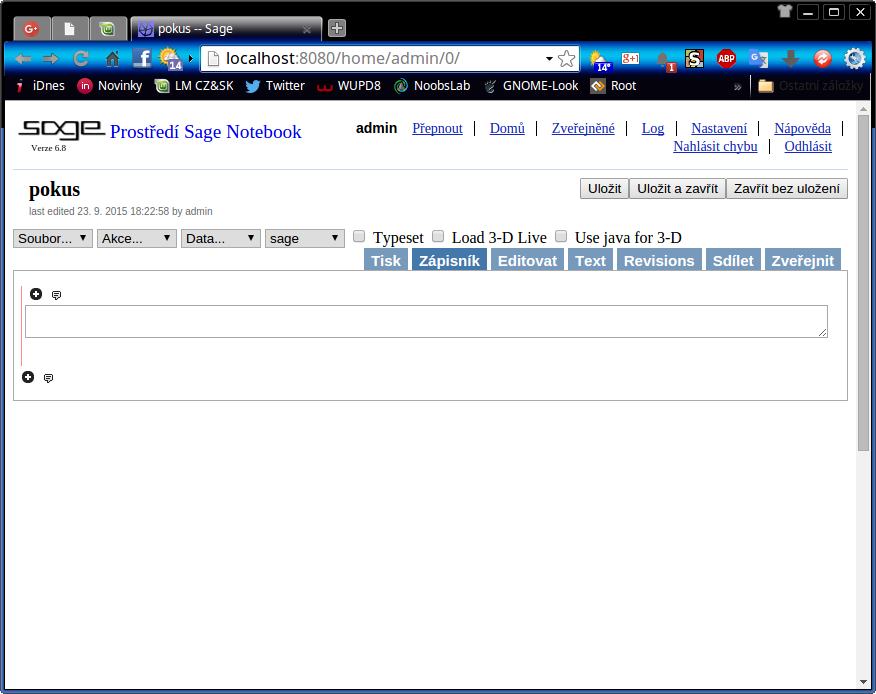876x694 pixels.
Task: Enable Load 3-D Live checkbox
Action: [438, 236]
